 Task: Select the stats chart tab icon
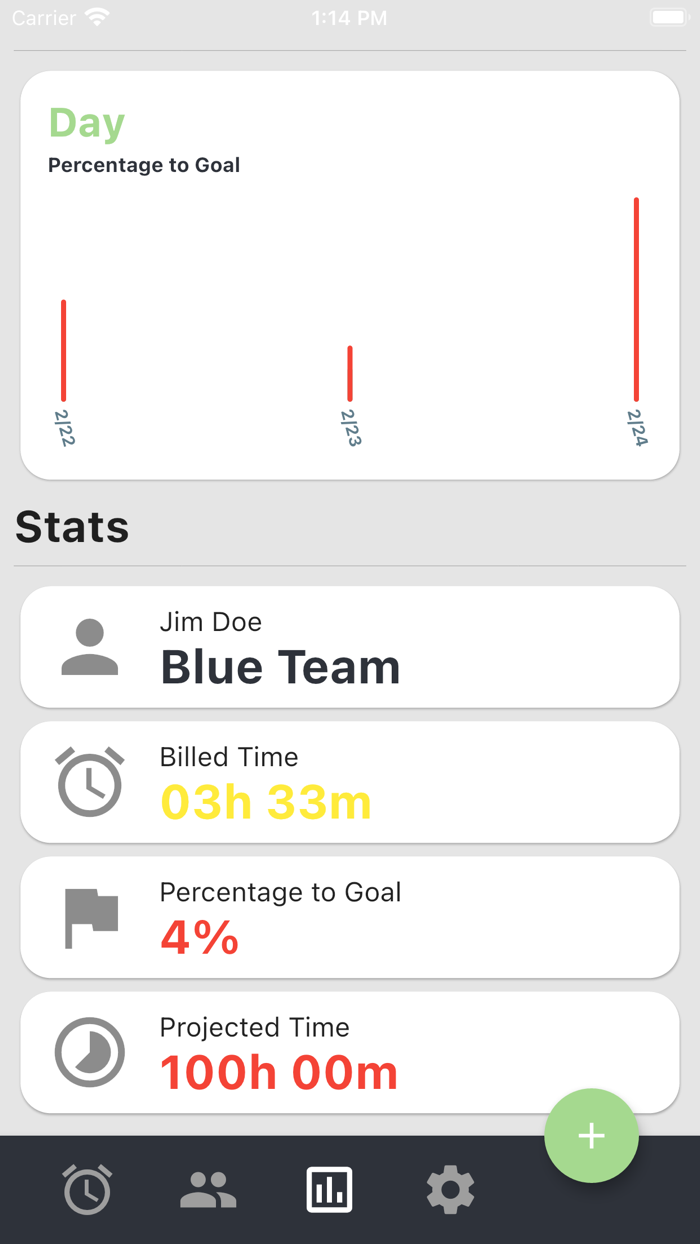329,1189
